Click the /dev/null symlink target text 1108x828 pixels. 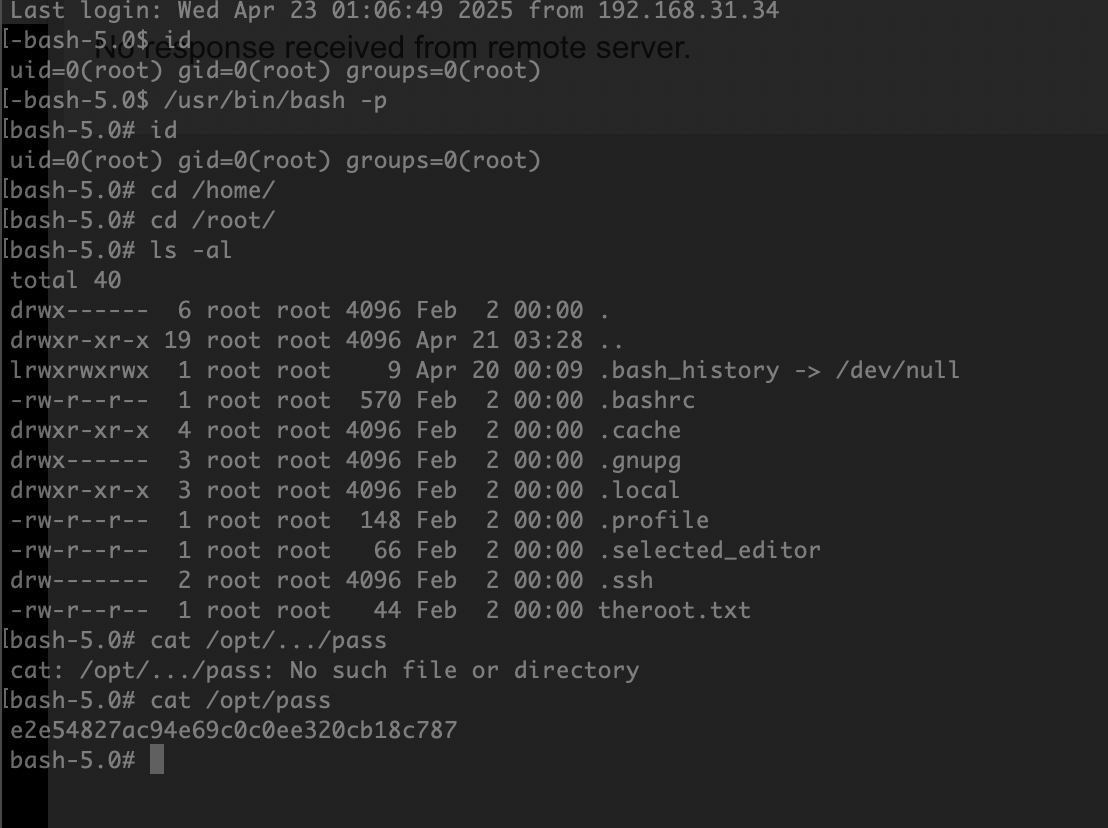point(897,370)
